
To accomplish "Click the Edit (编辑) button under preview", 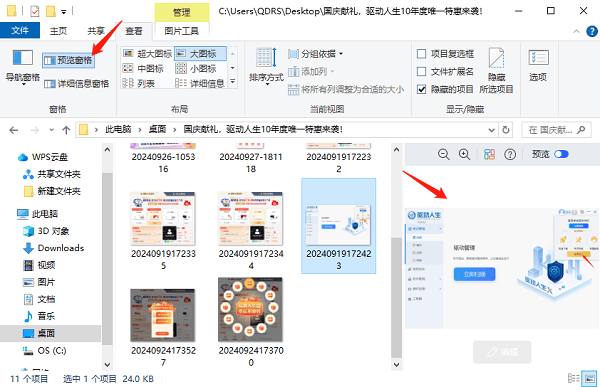I will point(502,352).
